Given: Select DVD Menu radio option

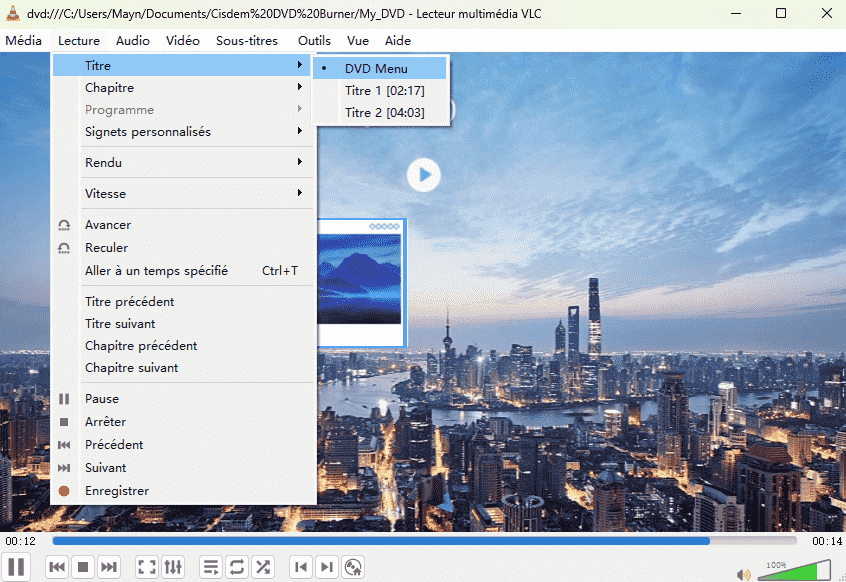Looking at the screenshot, I should pos(380,69).
